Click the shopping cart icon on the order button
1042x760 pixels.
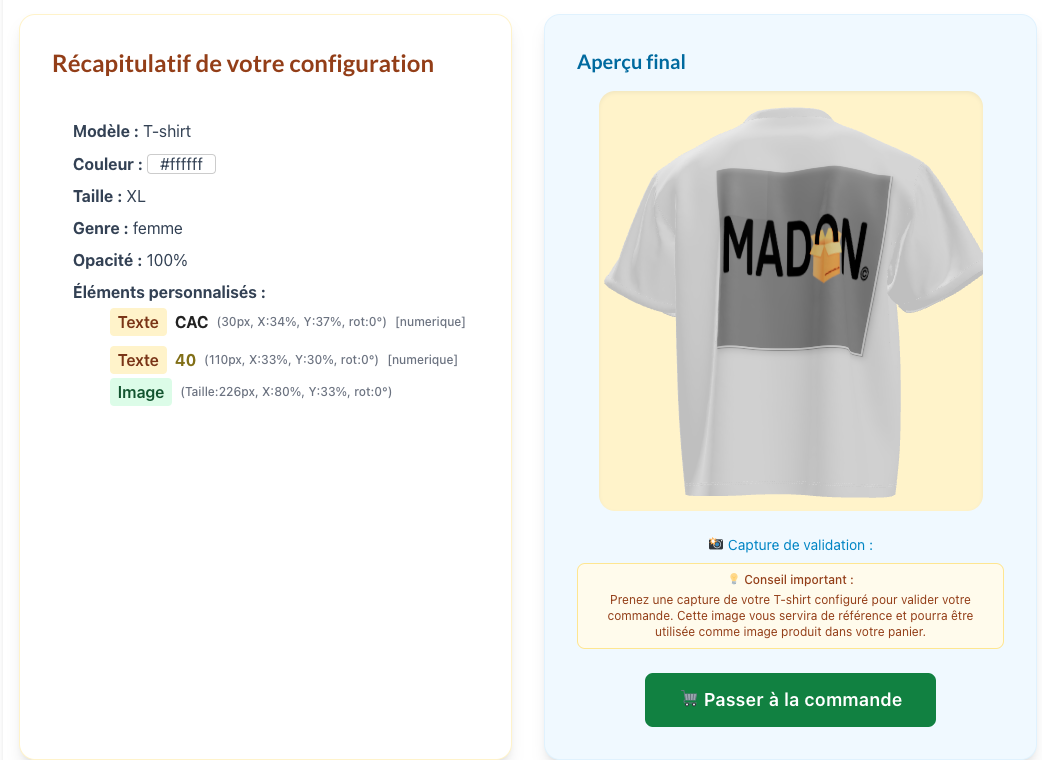(x=690, y=700)
